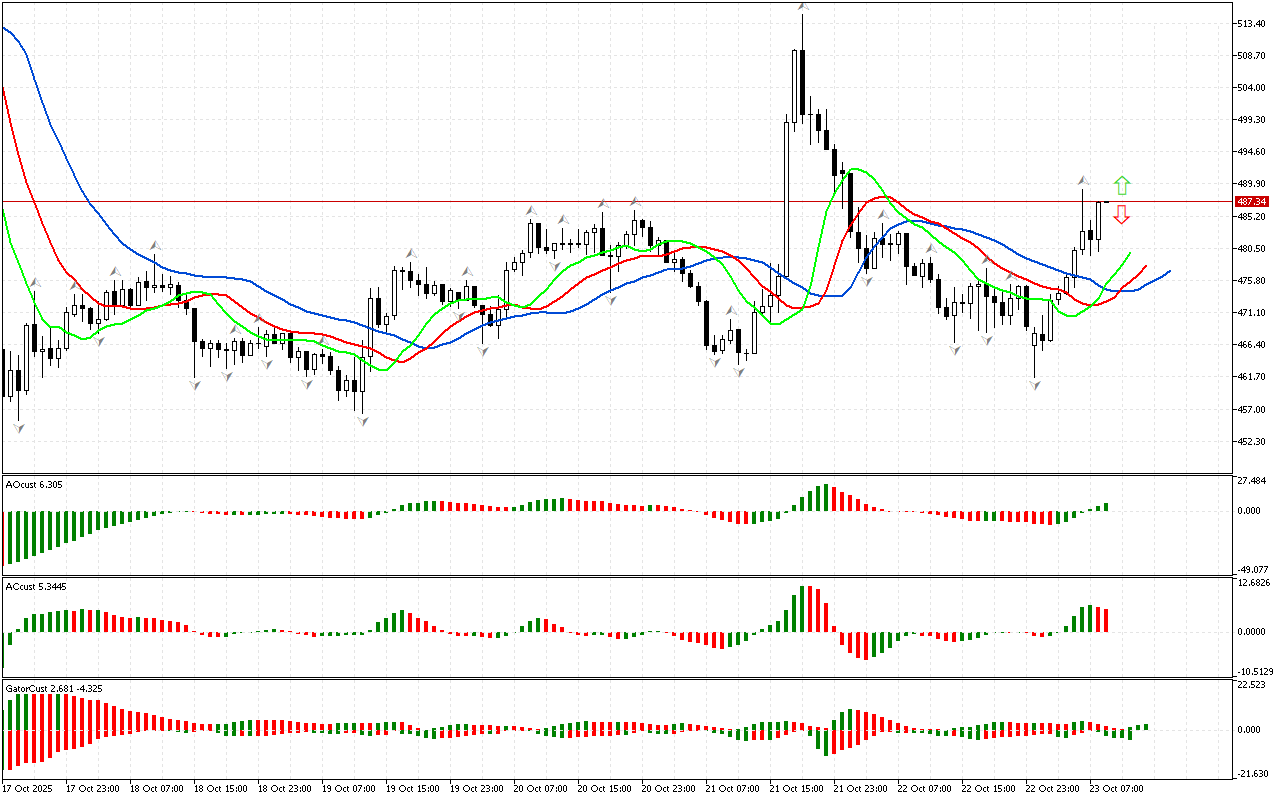
Task: Select the green Alligator lips line's right end
Action: (1130, 254)
